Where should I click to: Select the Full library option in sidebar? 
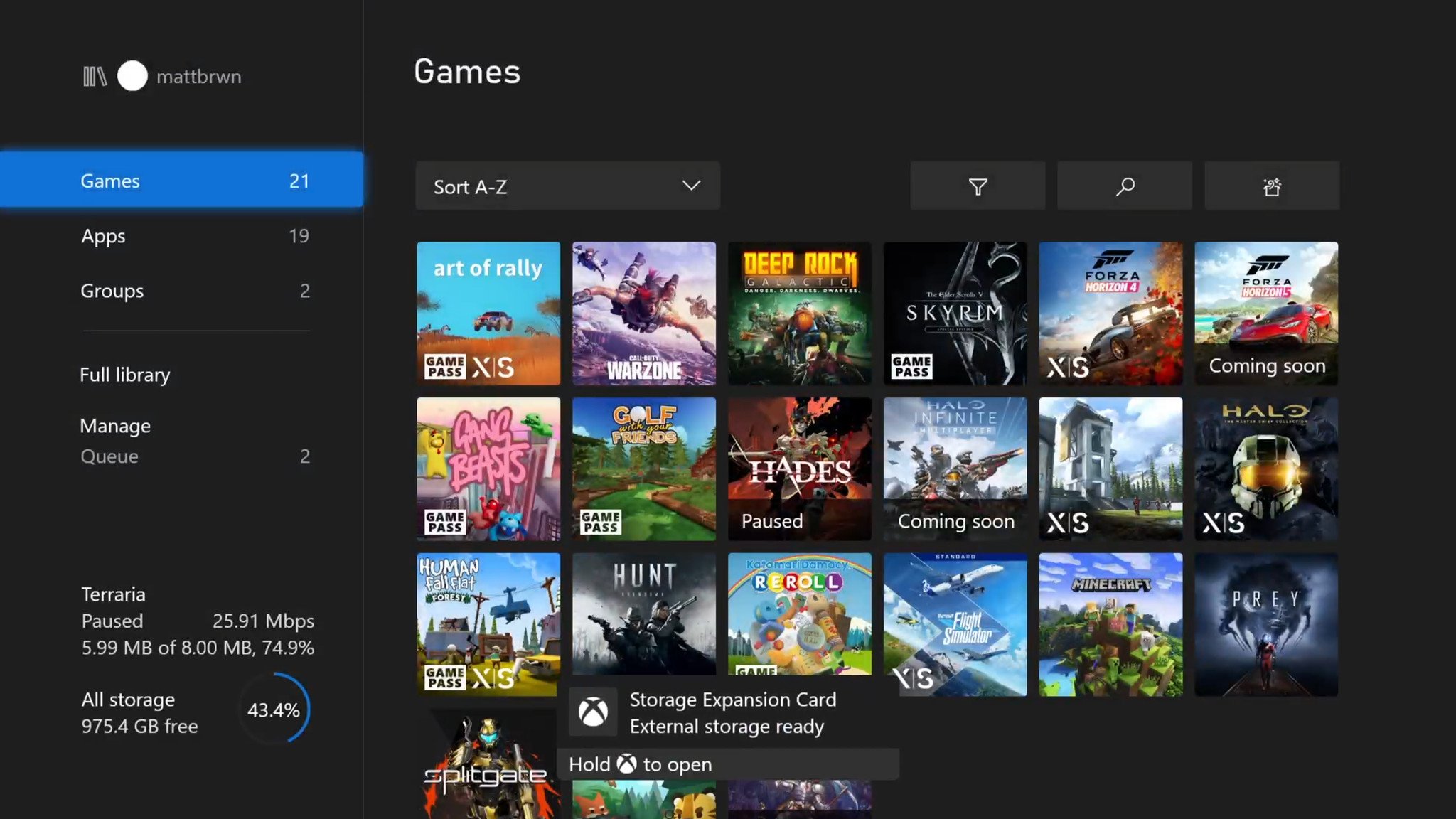pyautogui.click(x=125, y=373)
